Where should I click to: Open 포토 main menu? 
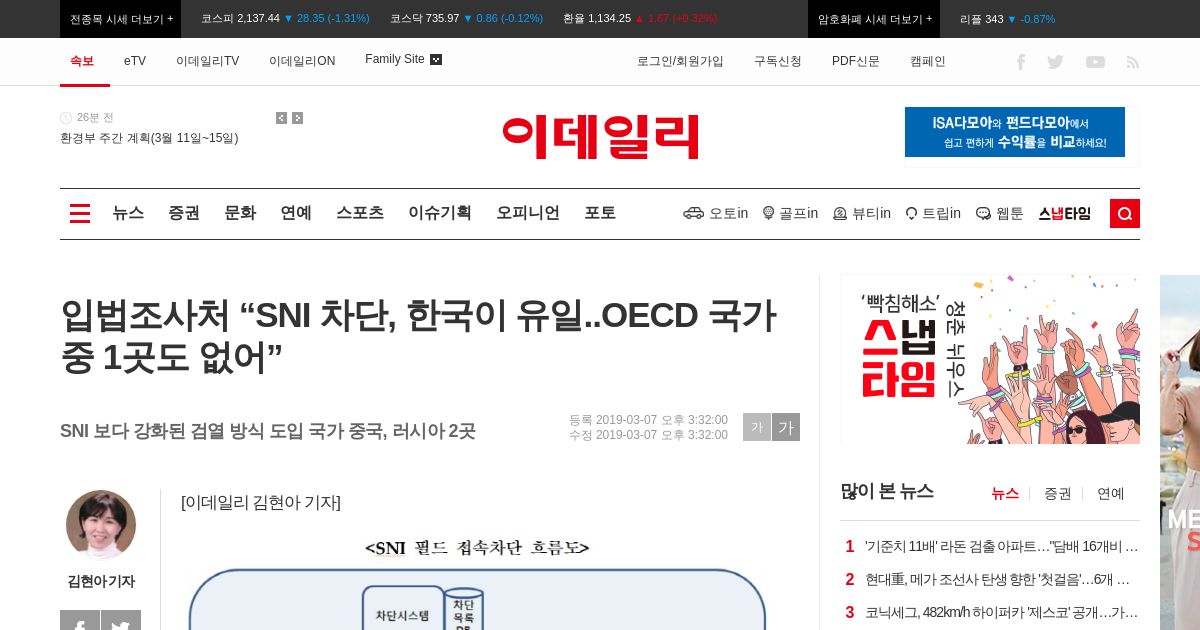pos(600,213)
